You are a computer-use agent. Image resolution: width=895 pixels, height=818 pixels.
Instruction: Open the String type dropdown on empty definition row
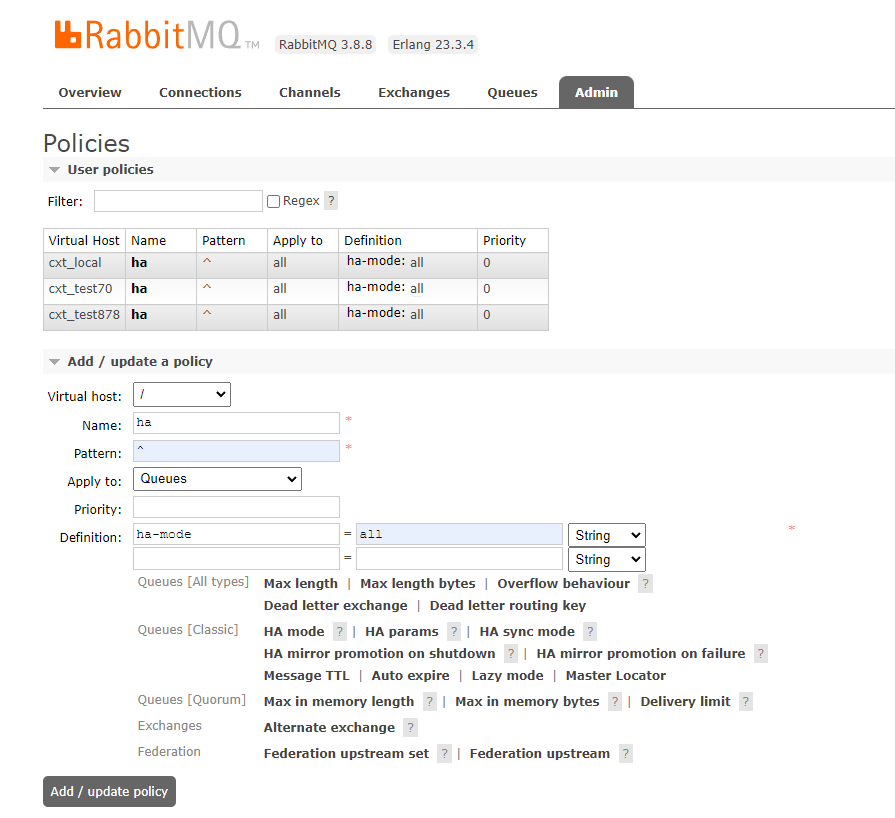607,559
